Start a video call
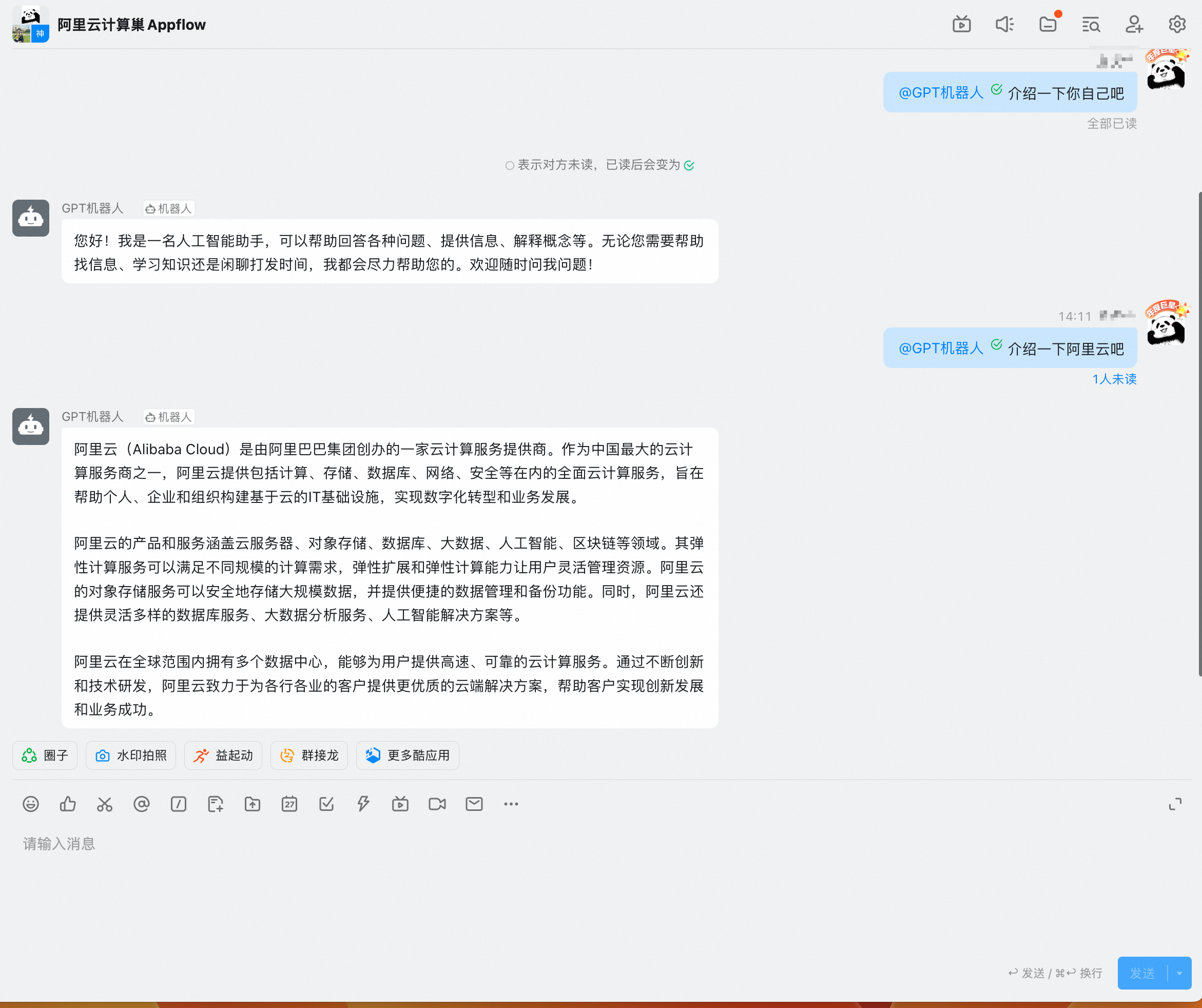 [437, 804]
